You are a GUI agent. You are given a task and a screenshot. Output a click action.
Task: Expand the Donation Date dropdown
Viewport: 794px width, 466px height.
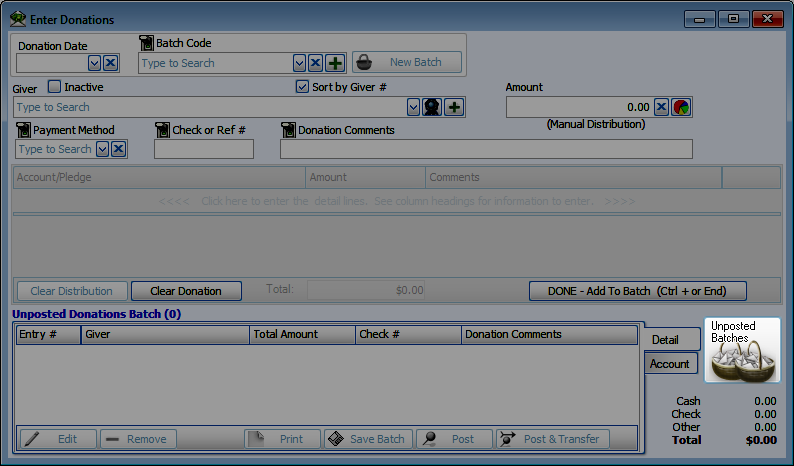click(x=95, y=63)
